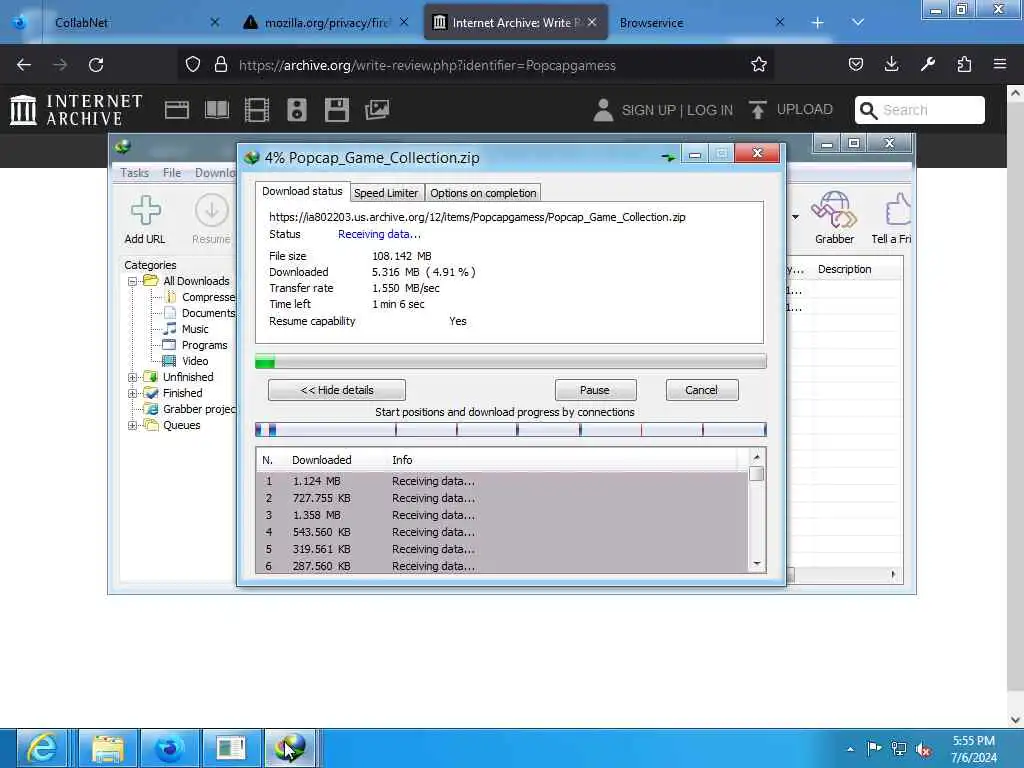Screen dimensions: 1024x768
Task: Select the Music category
Action: [195, 329]
